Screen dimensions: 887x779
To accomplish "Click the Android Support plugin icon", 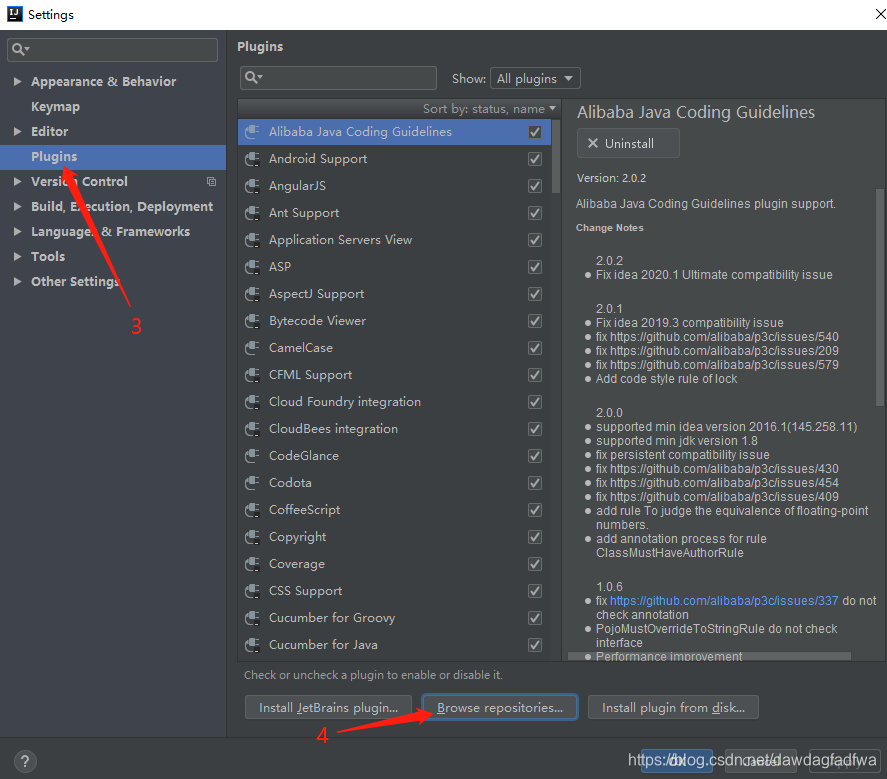I will pos(252,159).
